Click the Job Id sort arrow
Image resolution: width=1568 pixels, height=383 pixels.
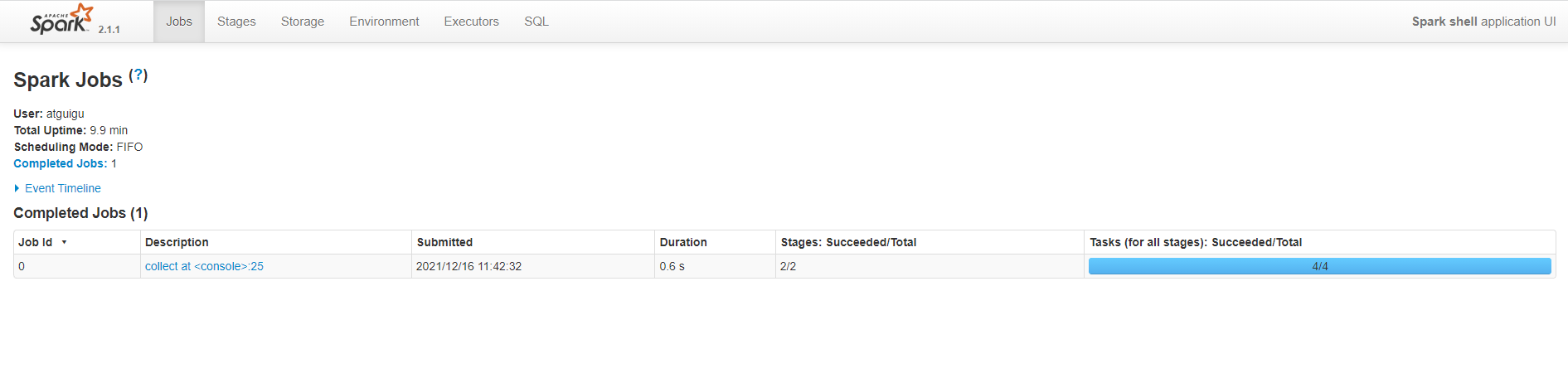coord(64,242)
